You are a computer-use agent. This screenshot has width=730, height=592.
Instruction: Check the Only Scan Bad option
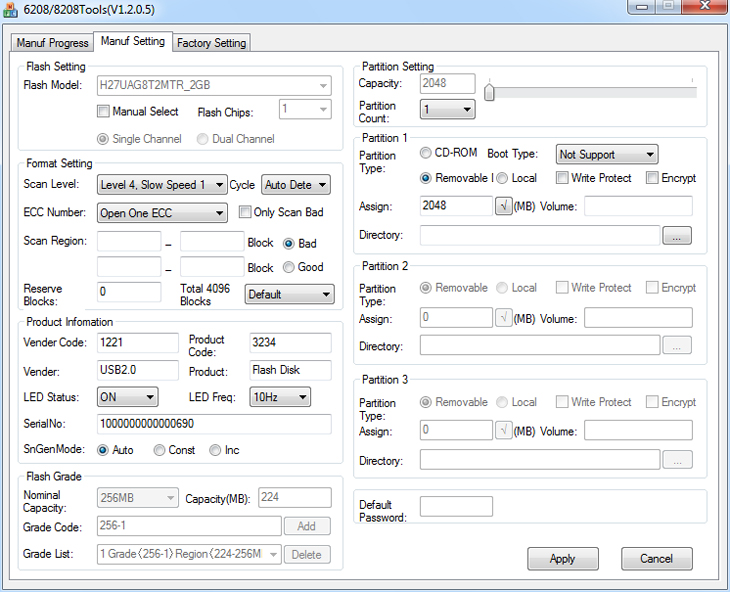click(246, 212)
